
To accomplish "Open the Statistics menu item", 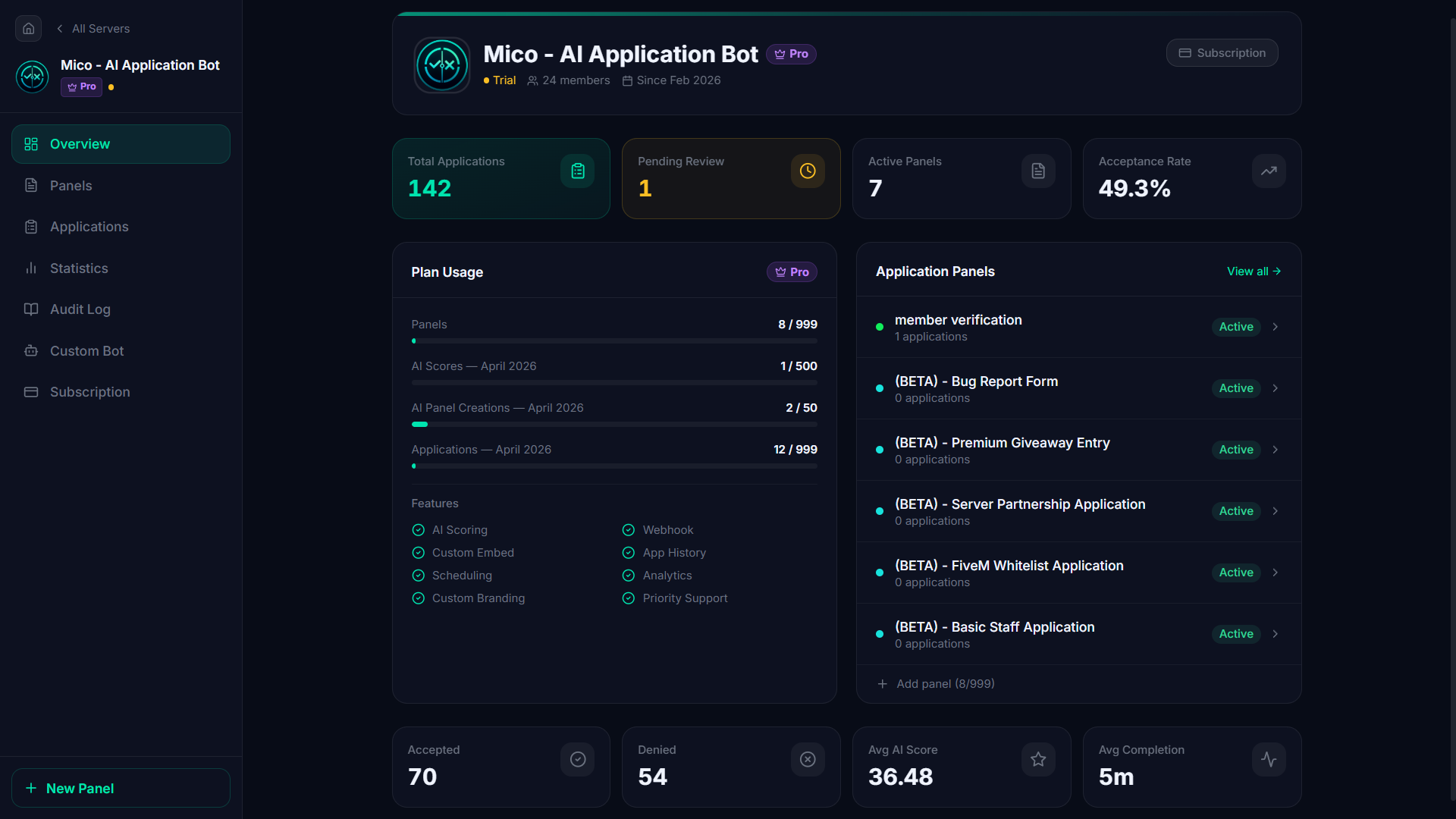I will coord(121,268).
